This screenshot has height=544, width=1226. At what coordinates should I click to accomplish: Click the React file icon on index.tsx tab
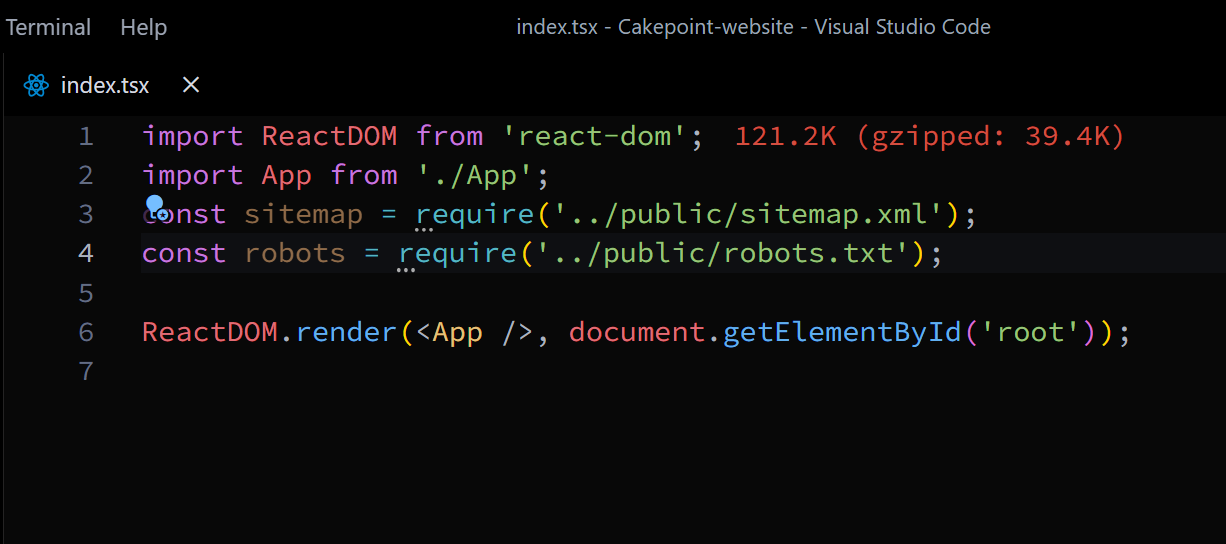(x=37, y=86)
